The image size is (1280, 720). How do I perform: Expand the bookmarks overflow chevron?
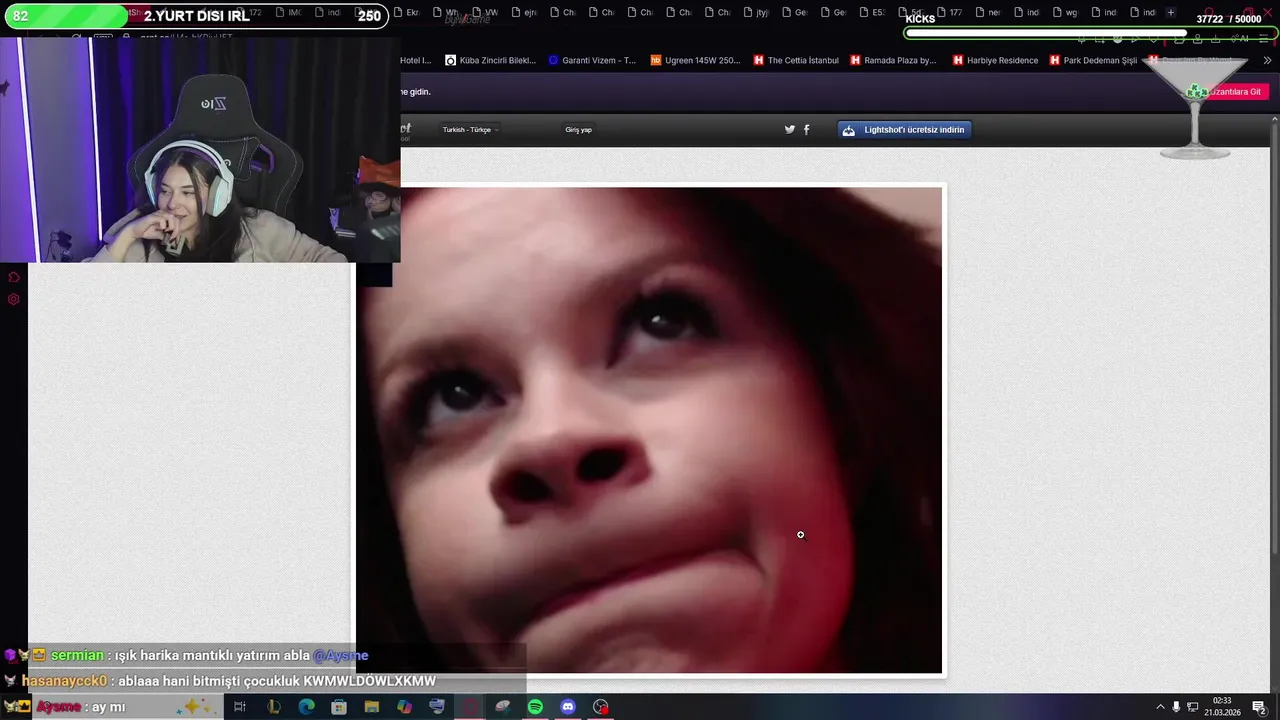[x=1268, y=60]
